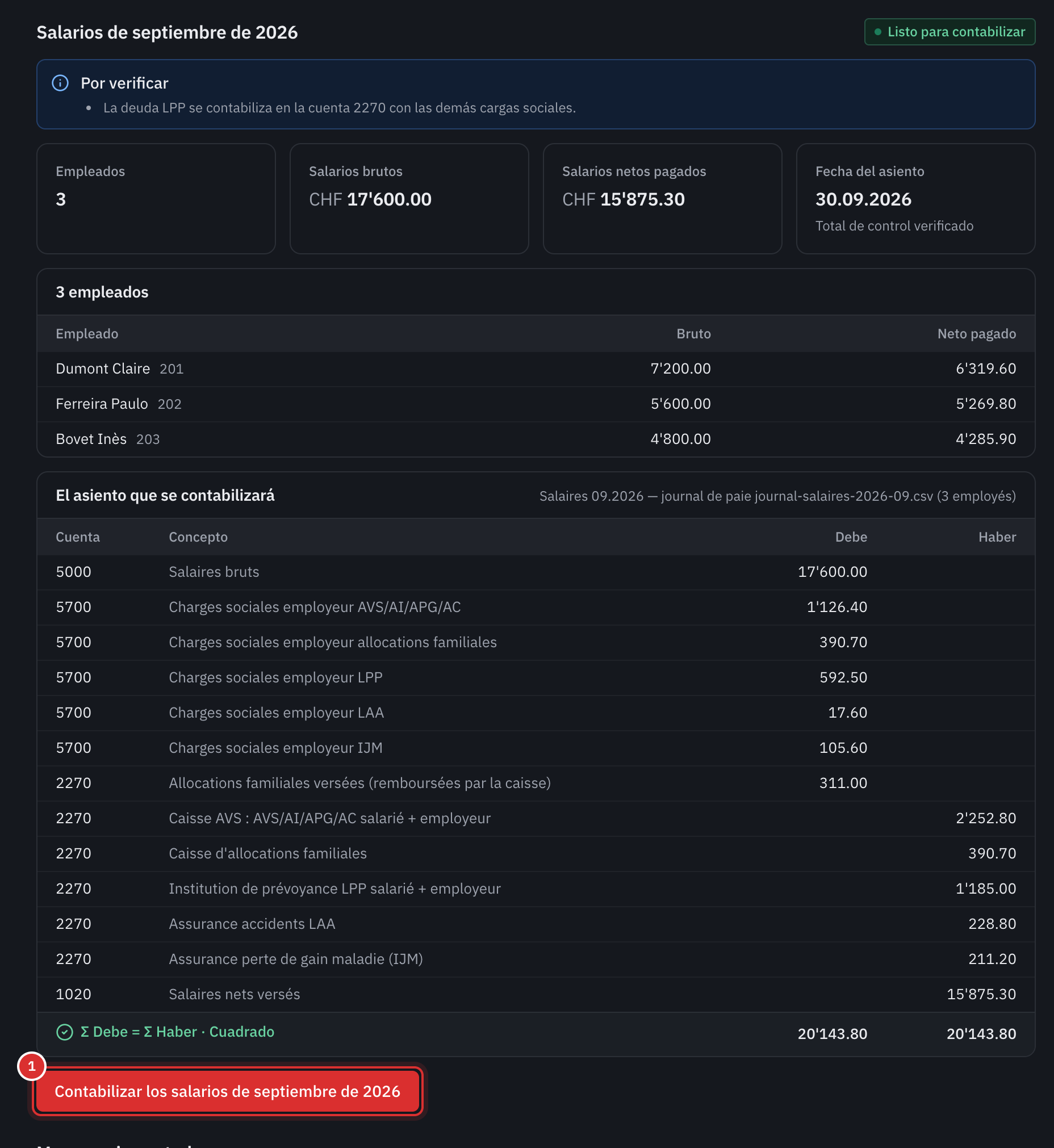Click the La deuda LPP verification note
The height and width of the screenshot is (1148, 1054).
click(340, 108)
